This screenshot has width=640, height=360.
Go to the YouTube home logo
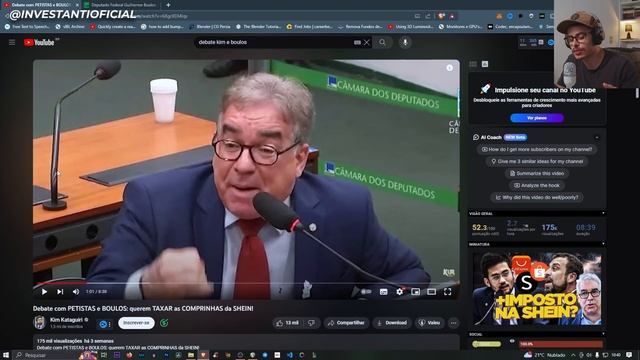pyautogui.click(x=39, y=42)
